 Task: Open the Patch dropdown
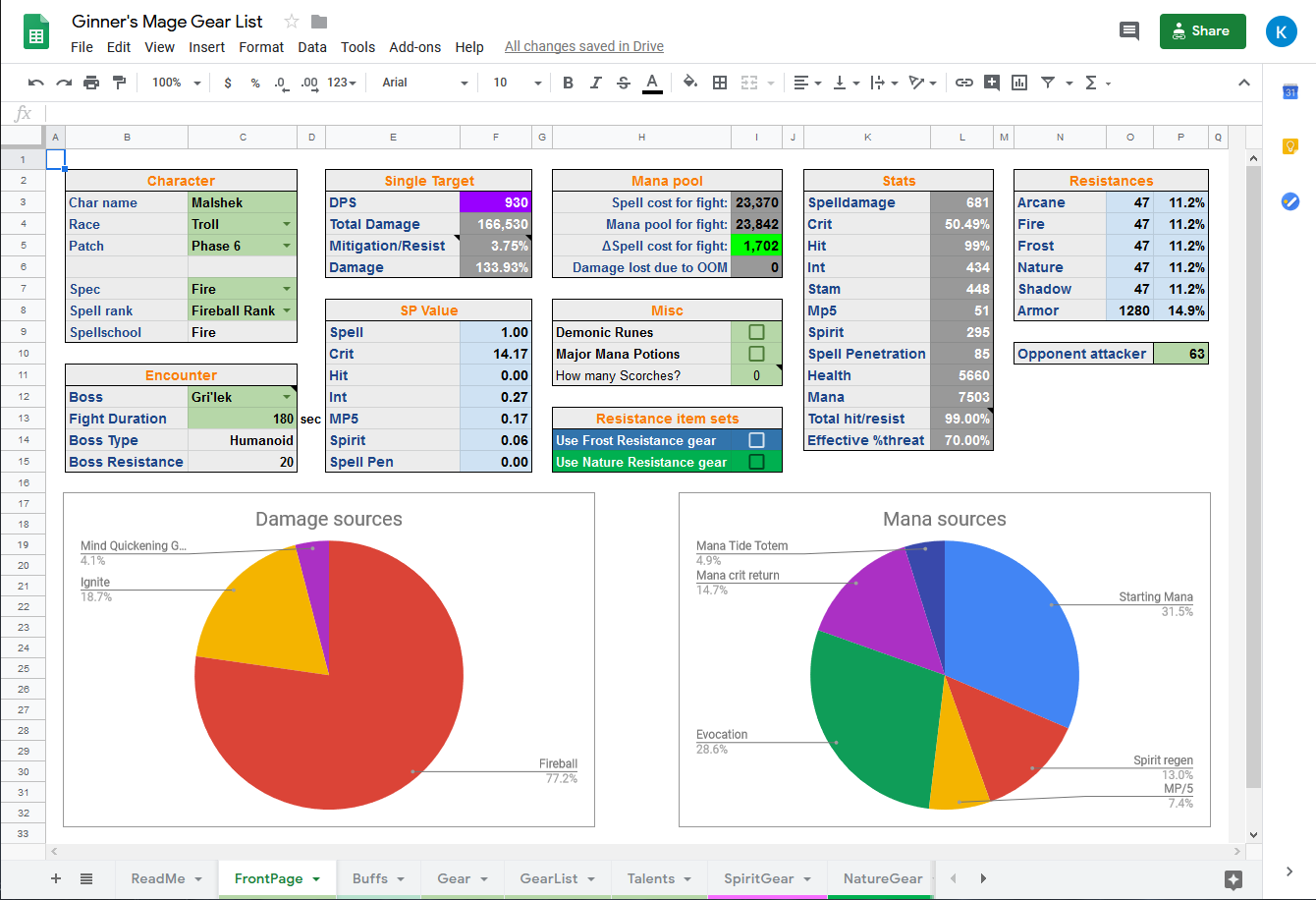(287, 246)
